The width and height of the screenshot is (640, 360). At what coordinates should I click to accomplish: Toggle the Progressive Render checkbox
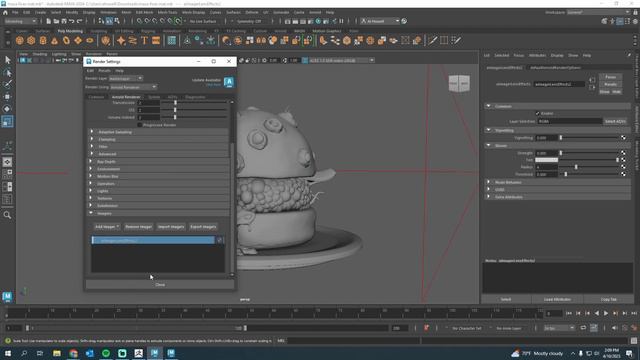(x=140, y=125)
